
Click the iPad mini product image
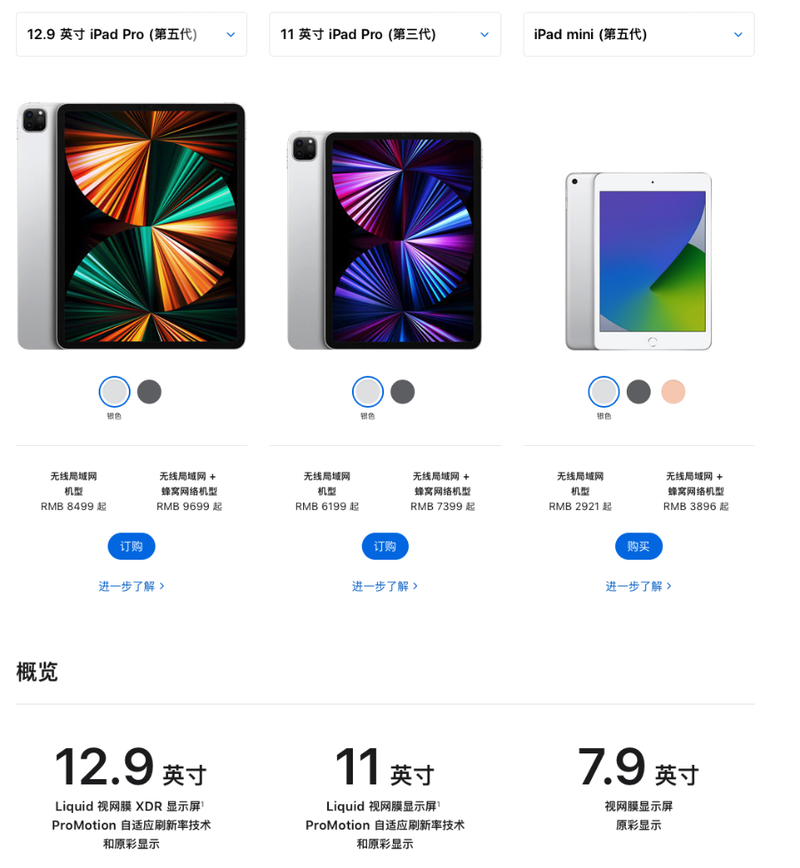tap(638, 261)
